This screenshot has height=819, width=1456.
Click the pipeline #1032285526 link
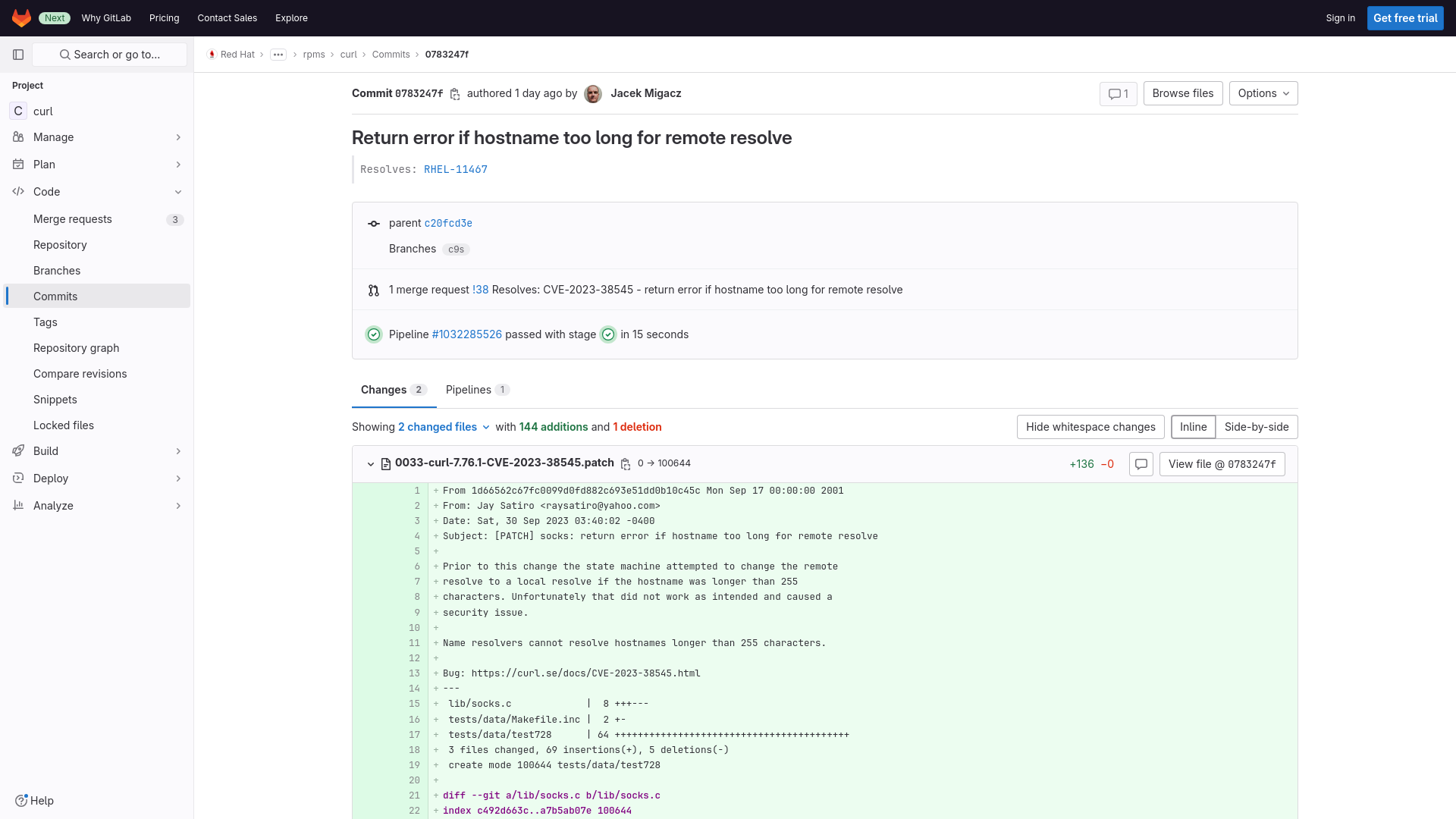point(466,333)
